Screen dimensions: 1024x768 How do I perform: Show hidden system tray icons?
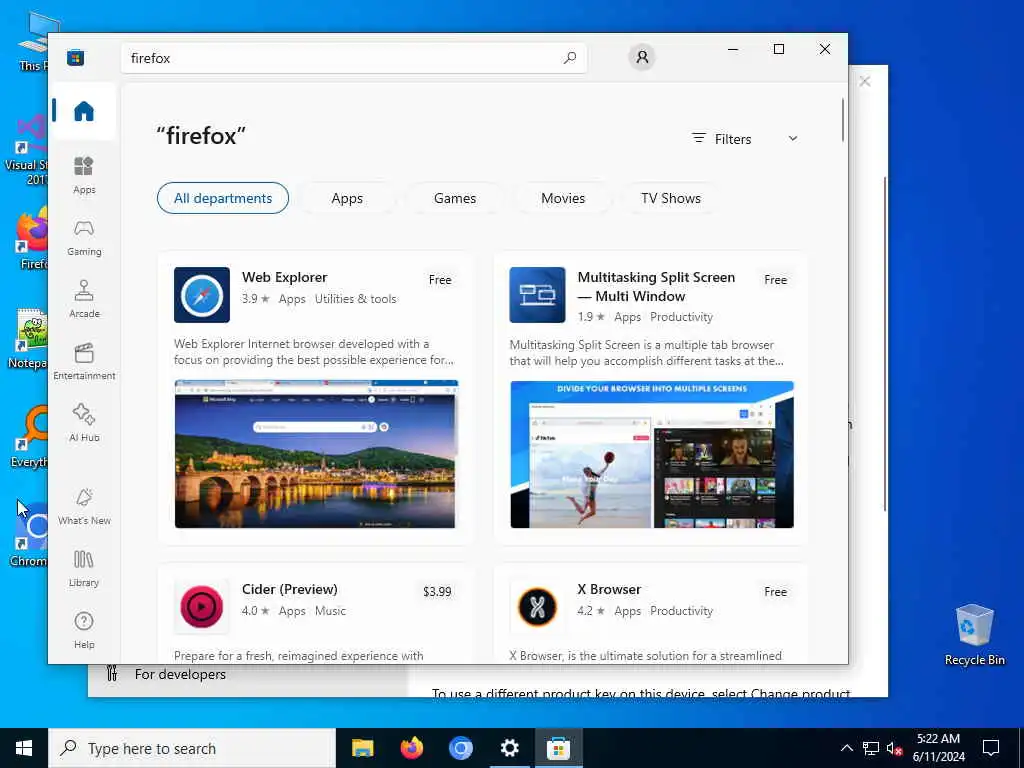tap(846, 748)
